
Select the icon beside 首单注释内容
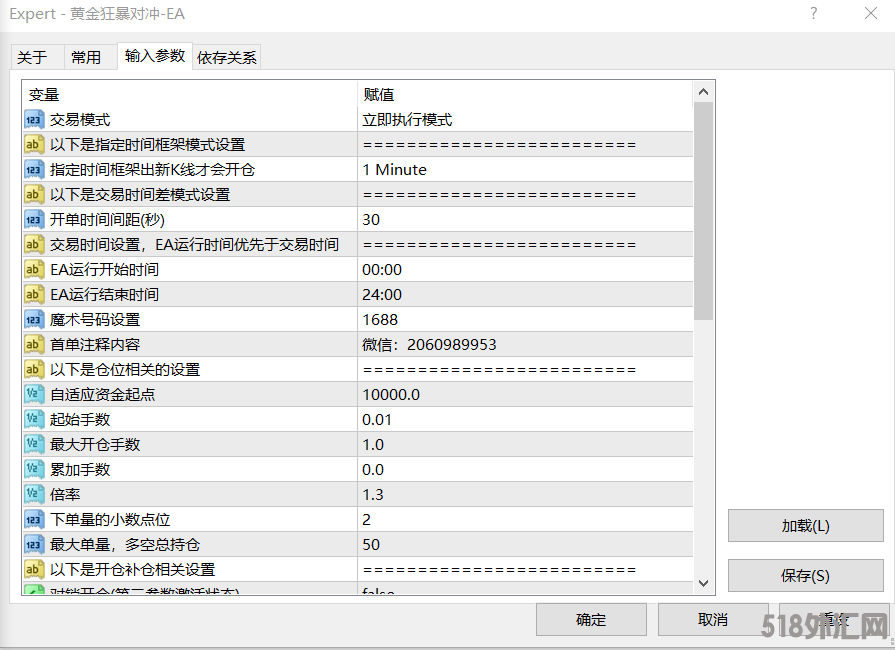[x=34, y=345]
